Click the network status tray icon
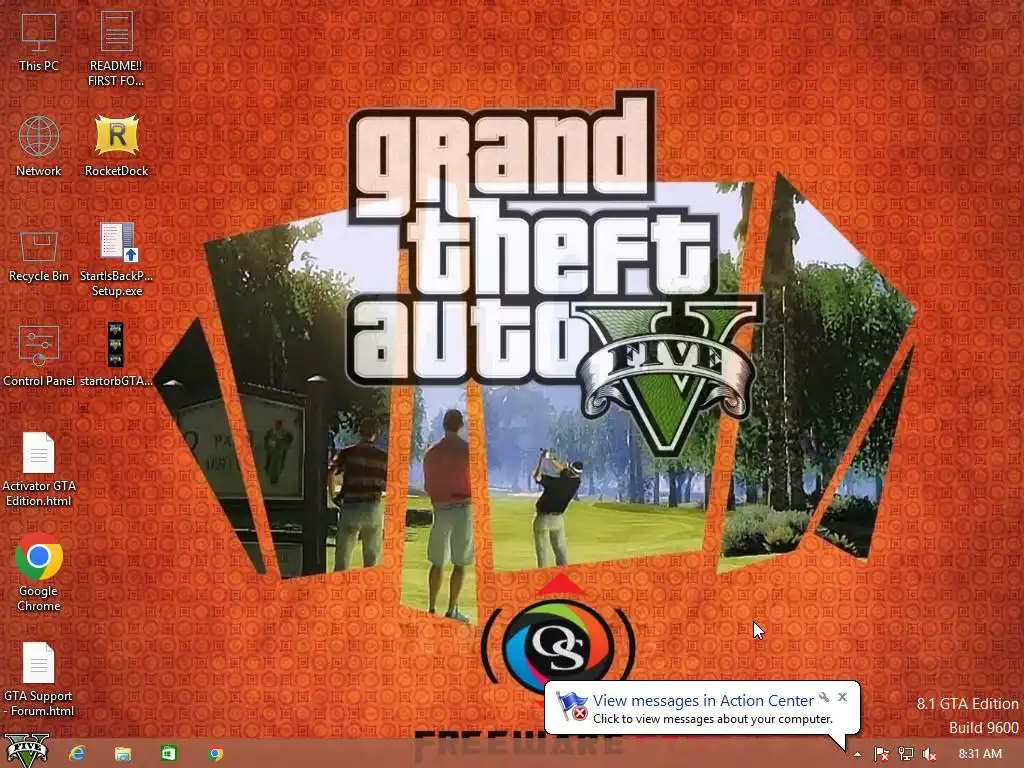1024x768 pixels. coord(906,754)
